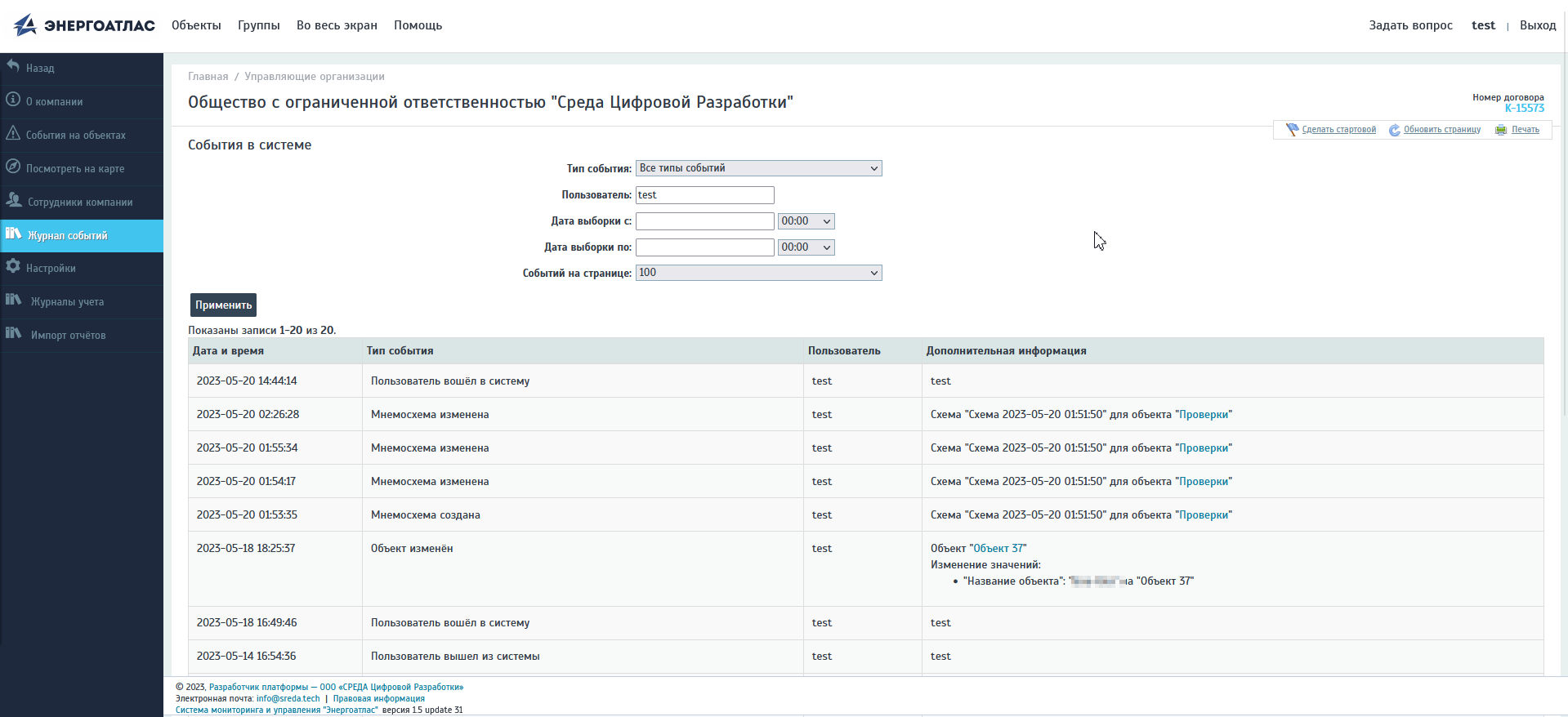Click the Назад back arrow icon

pyautogui.click(x=13, y=66)
